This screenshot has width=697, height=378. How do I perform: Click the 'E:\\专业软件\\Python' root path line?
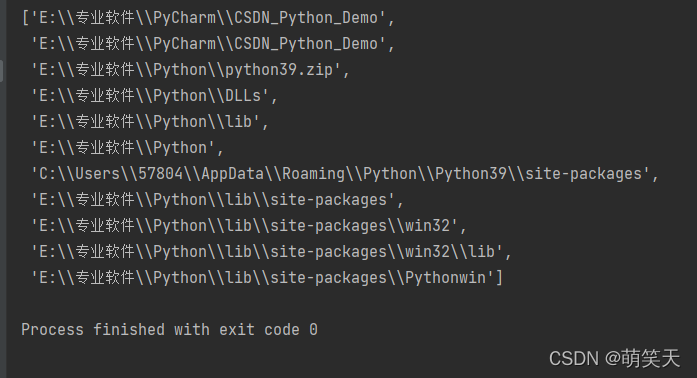tap(127, 148)
